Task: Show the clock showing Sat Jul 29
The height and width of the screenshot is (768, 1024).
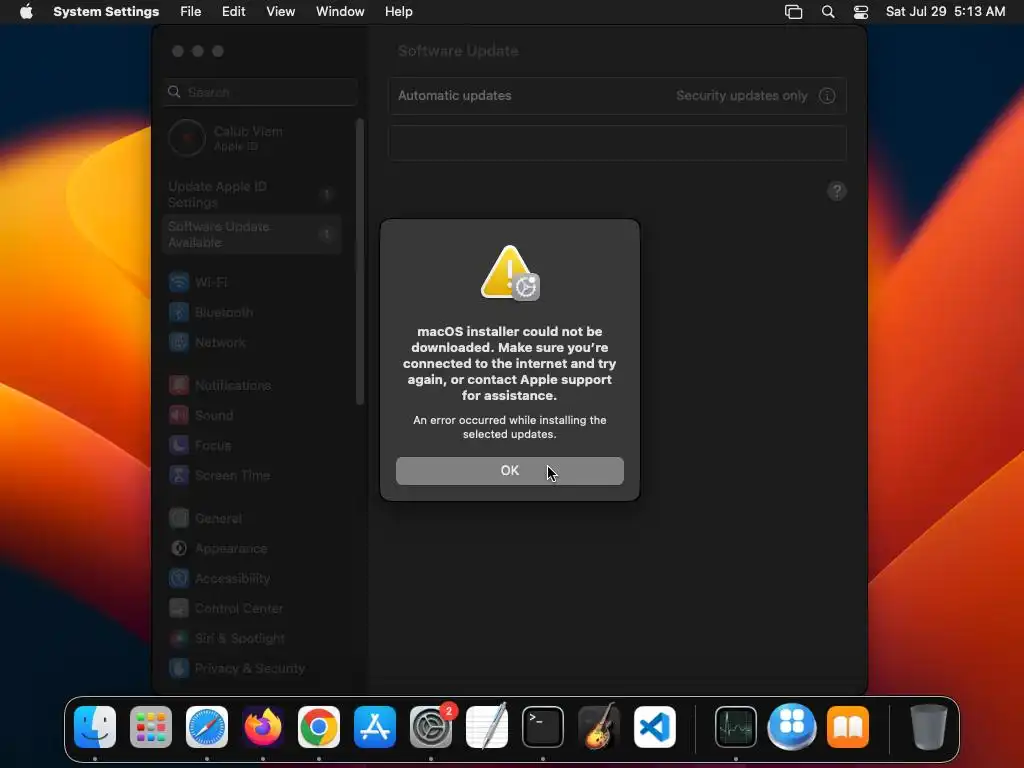Action: [x=945, y=12]
